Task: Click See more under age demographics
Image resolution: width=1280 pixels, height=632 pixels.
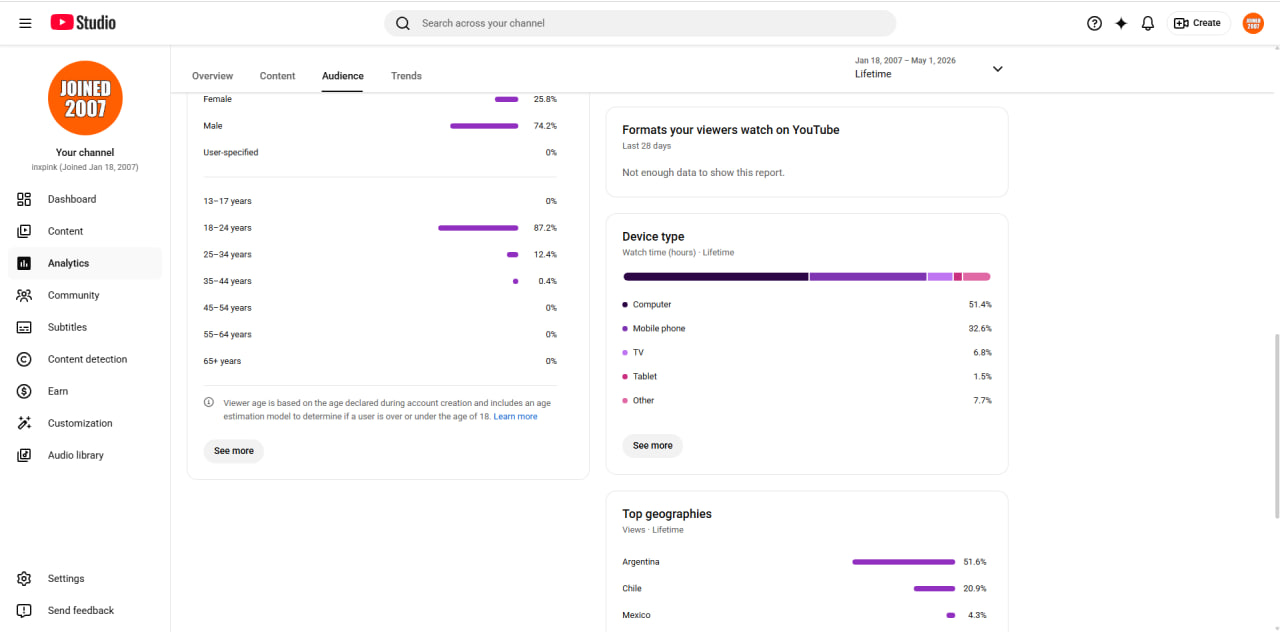Action: click(234, 451)
